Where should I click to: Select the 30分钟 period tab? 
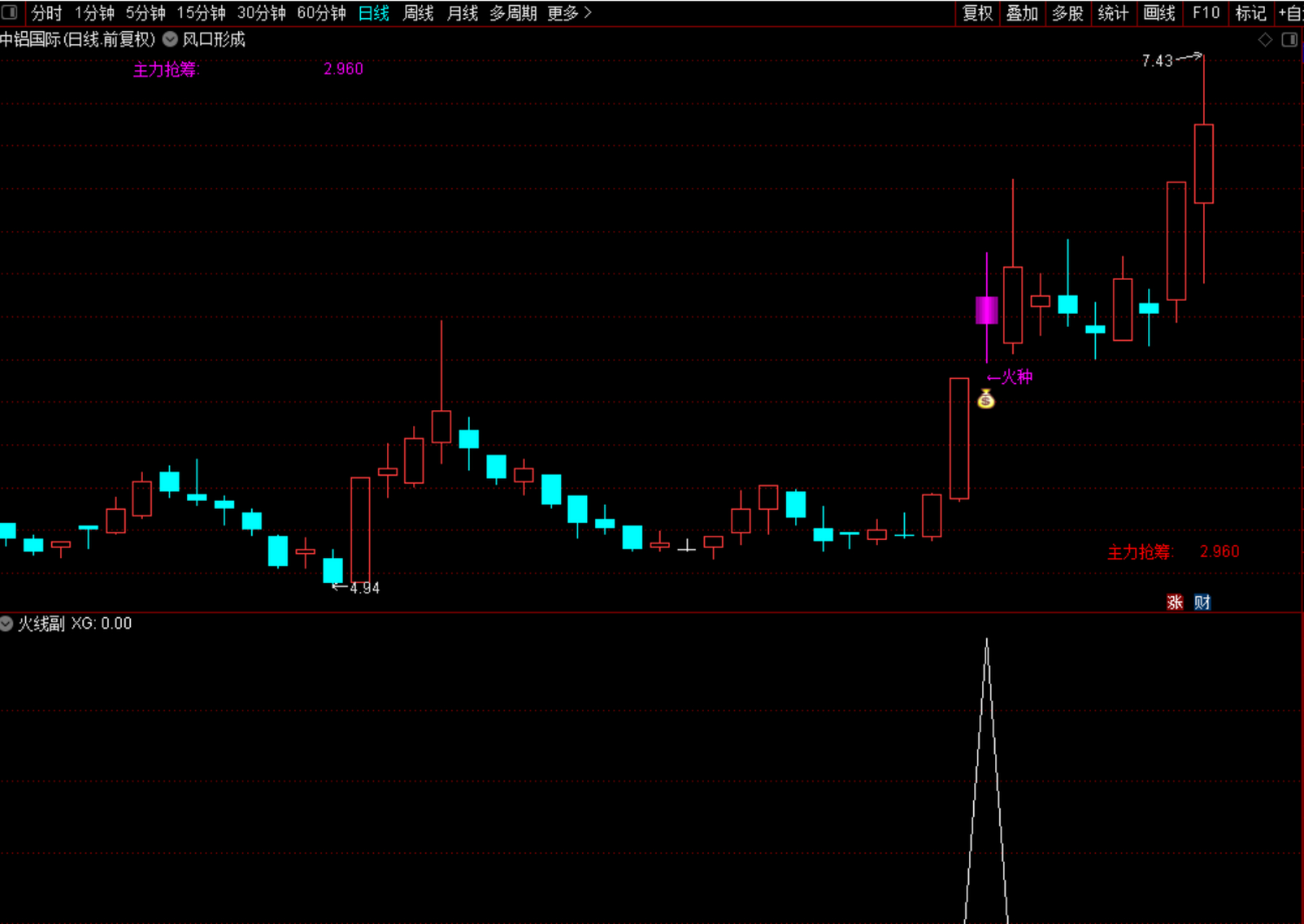[261, 13]
